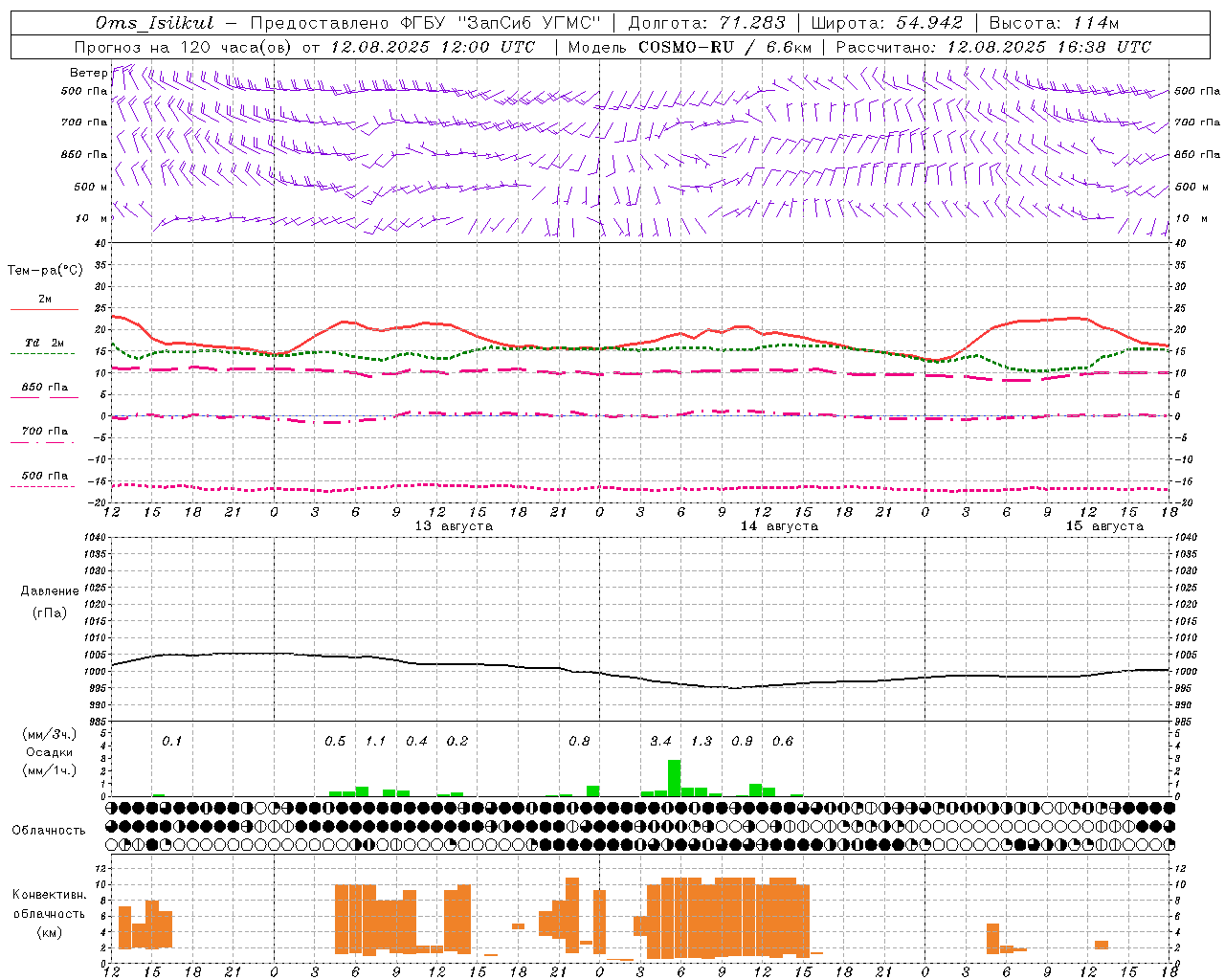1225x980 pixels.
Task: Click the Td 2м dew point legend entry
Action: (44, 343)
